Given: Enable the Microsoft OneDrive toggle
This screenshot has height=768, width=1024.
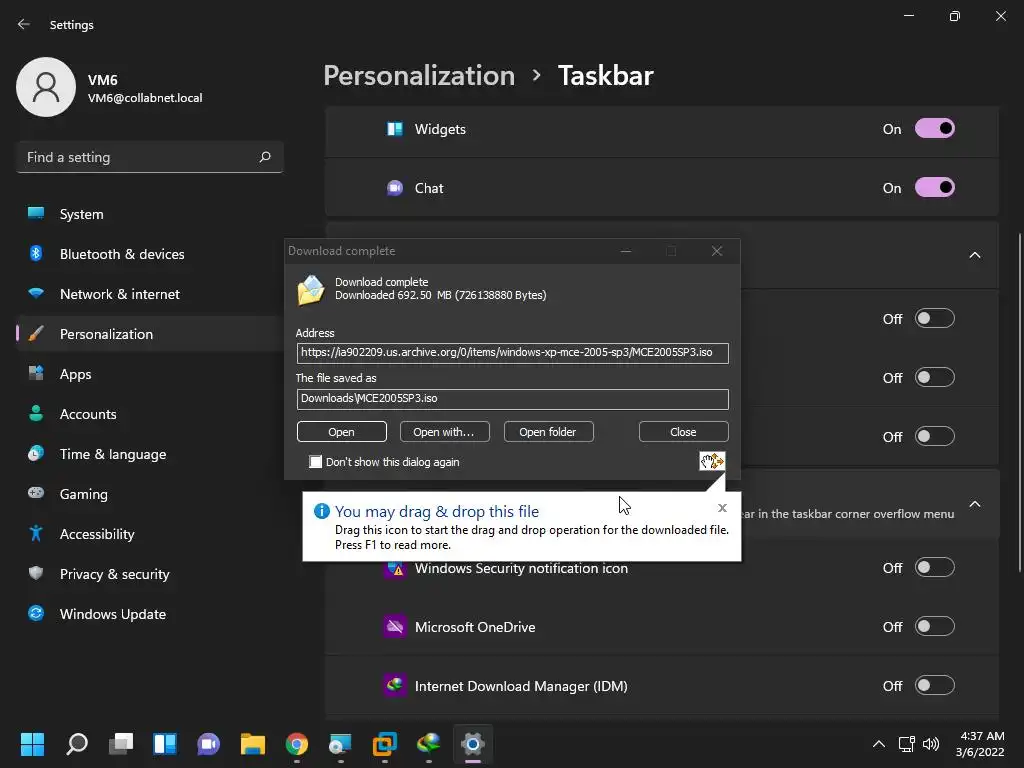Looking at the screenshot, I should [935, 627].
